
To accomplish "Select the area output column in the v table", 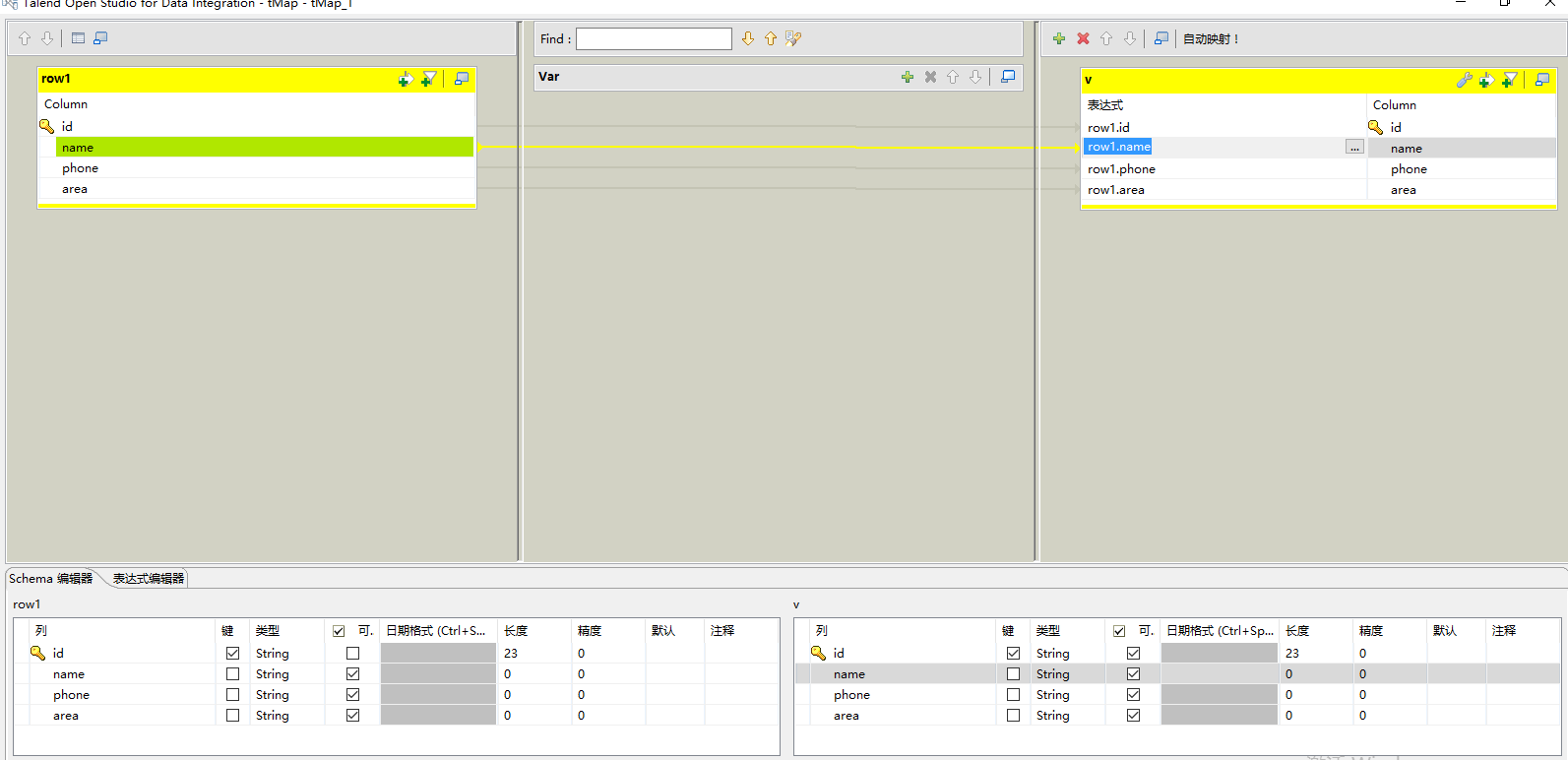I will [x=1463, y=190].
